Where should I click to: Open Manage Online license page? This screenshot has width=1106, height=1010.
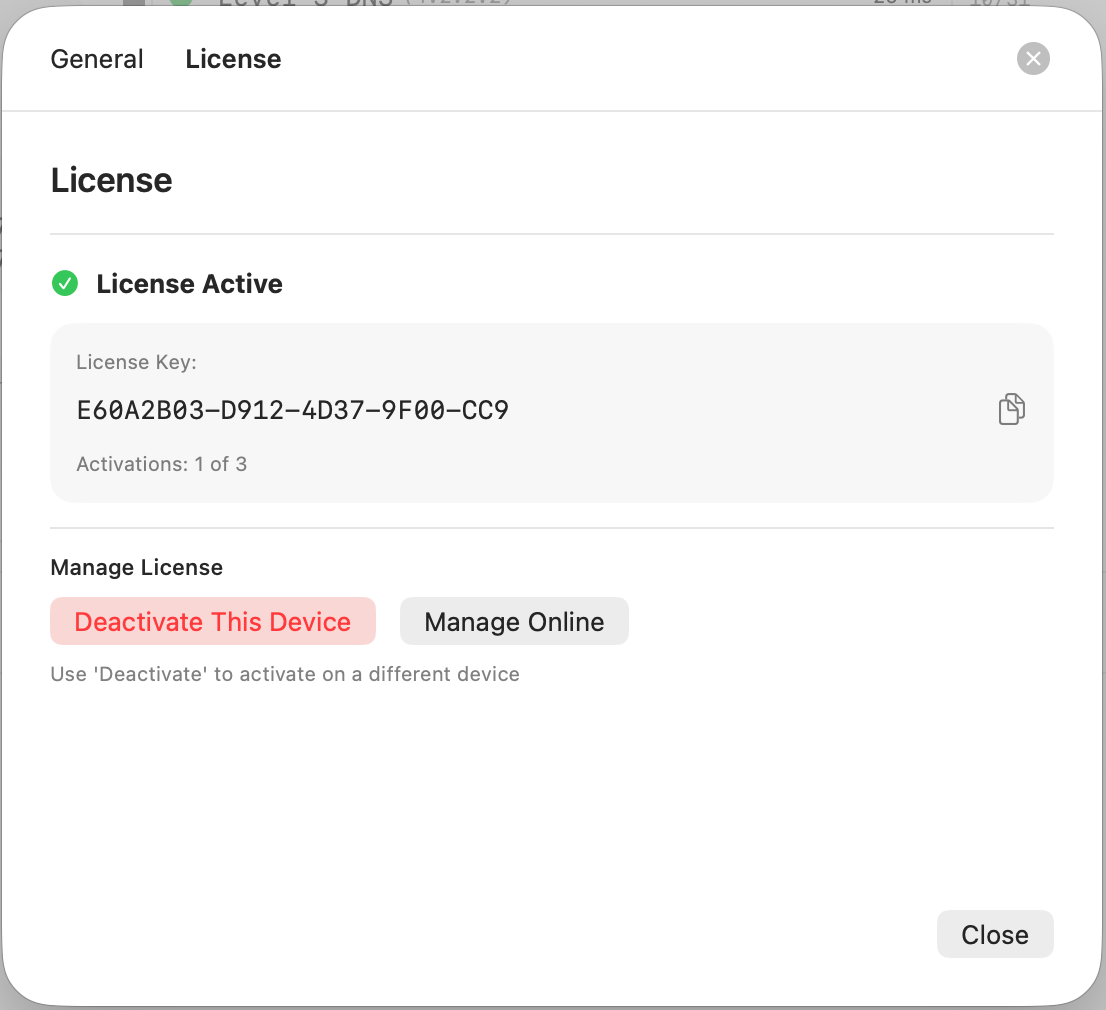[x=514, y=622]
